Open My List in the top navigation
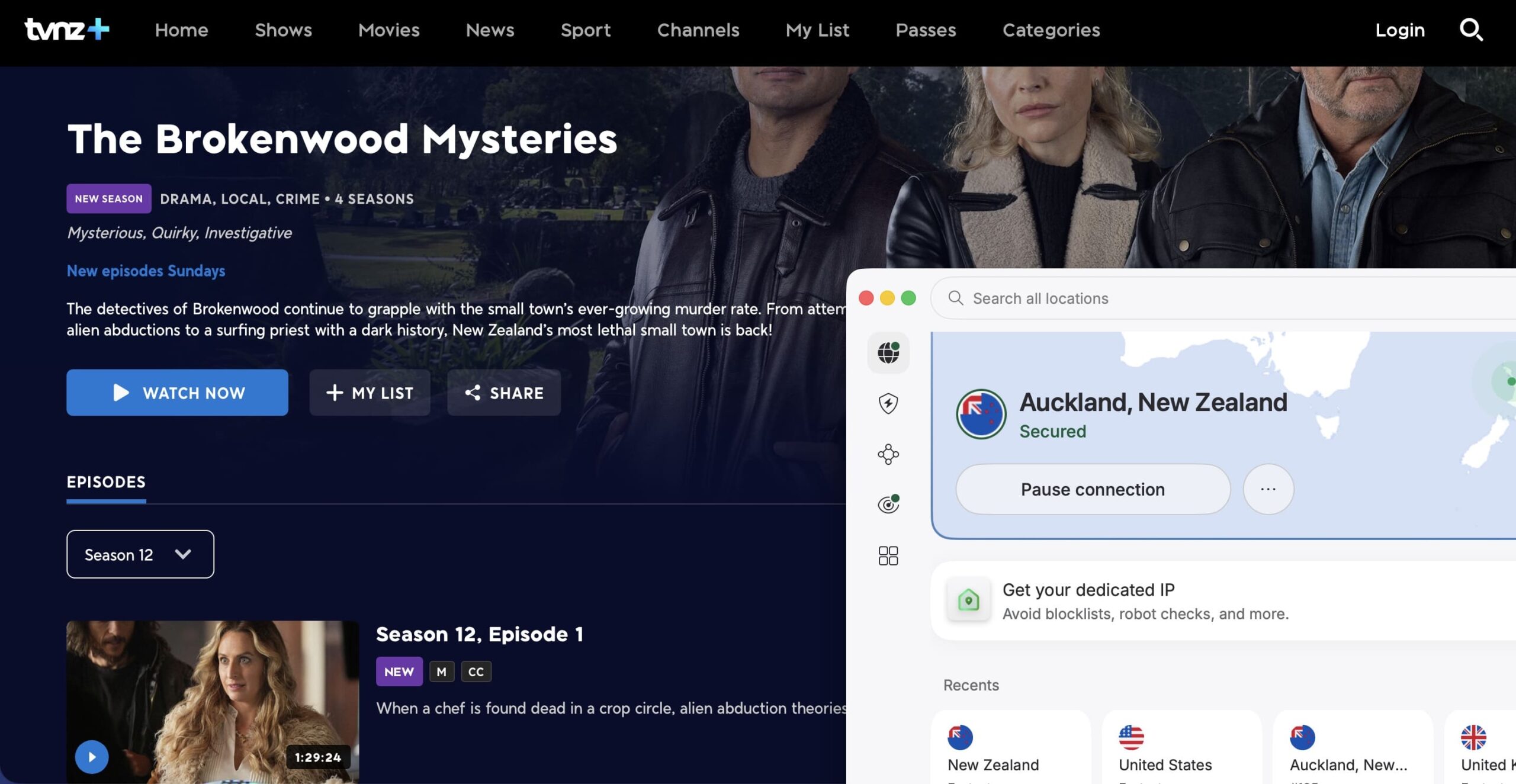Screen dimensions: 1516x784 point(817,30)
